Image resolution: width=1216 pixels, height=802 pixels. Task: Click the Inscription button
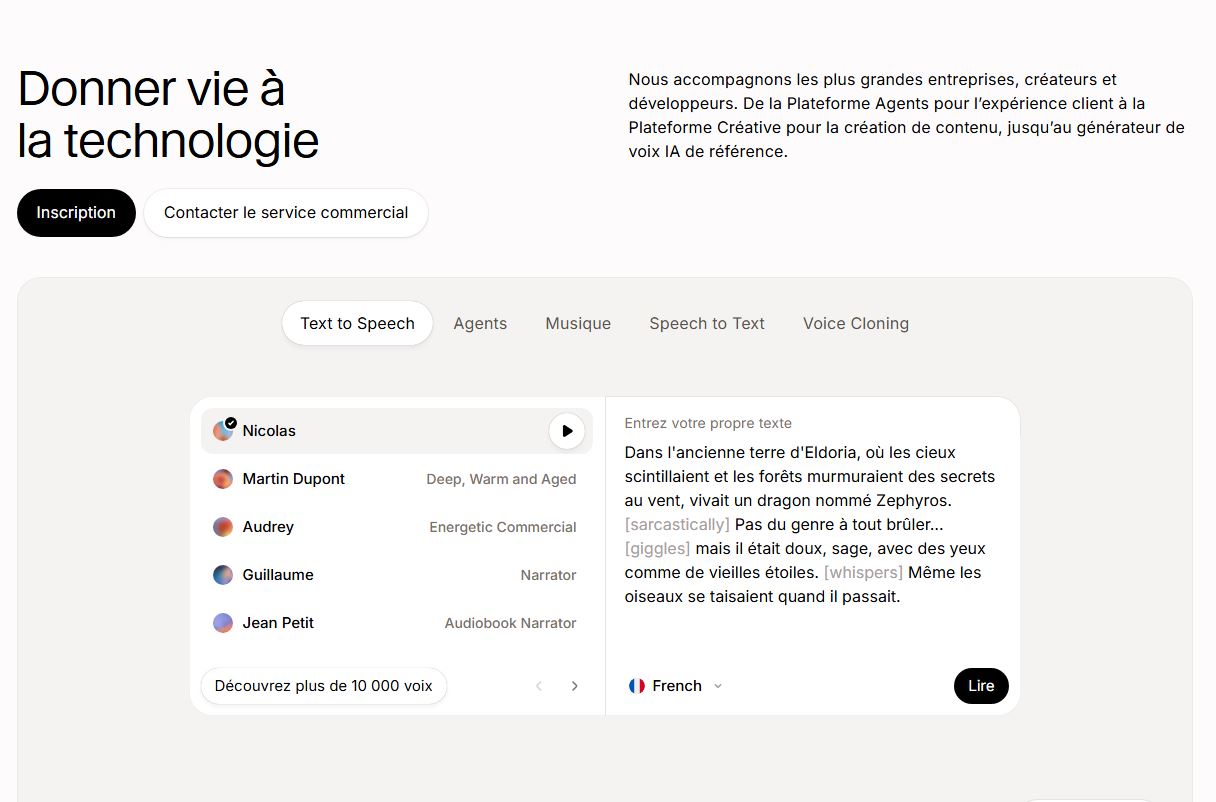pos(76,213)
